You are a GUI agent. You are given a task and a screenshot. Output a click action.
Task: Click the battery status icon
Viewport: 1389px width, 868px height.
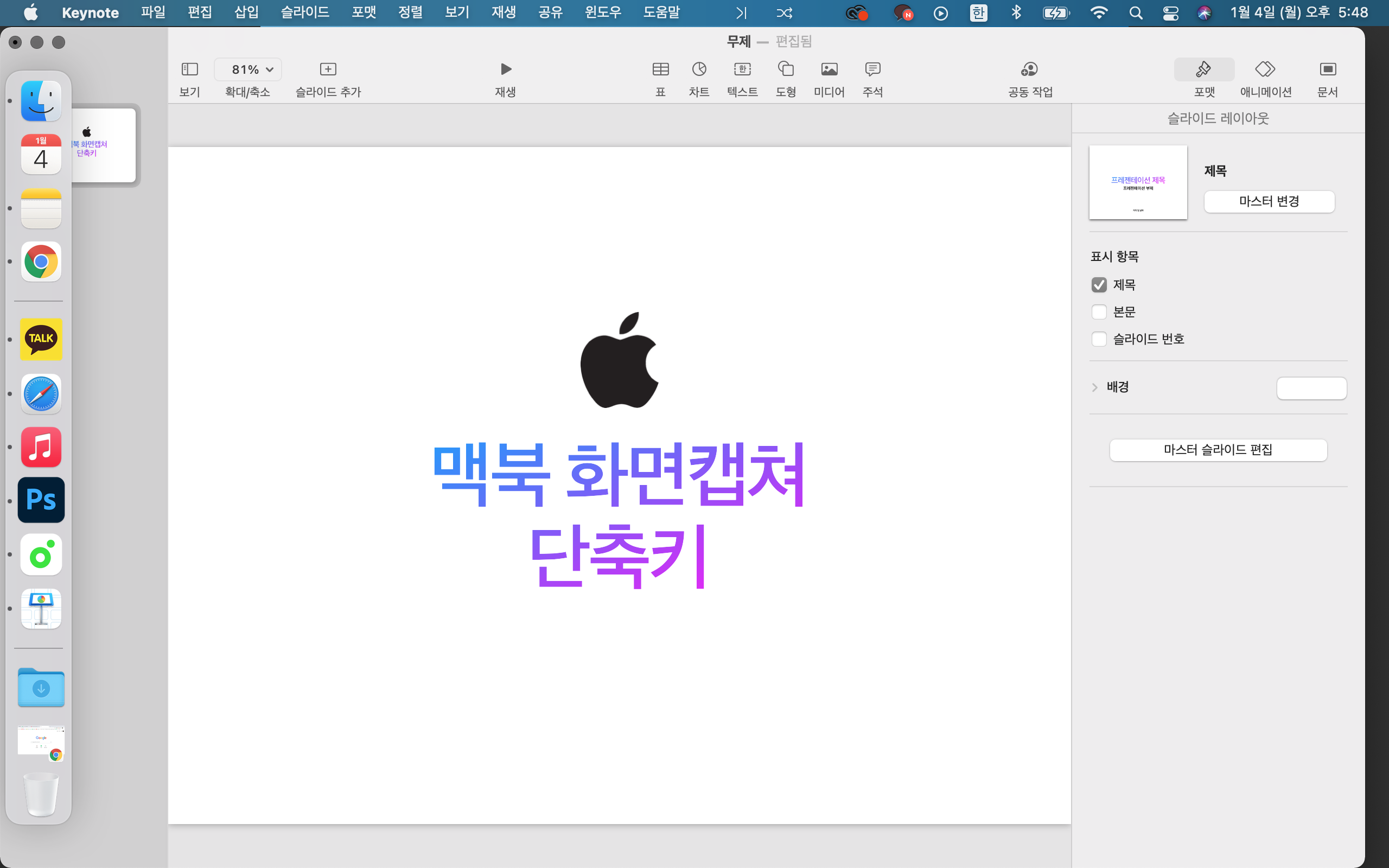(x=1056, y=12)
